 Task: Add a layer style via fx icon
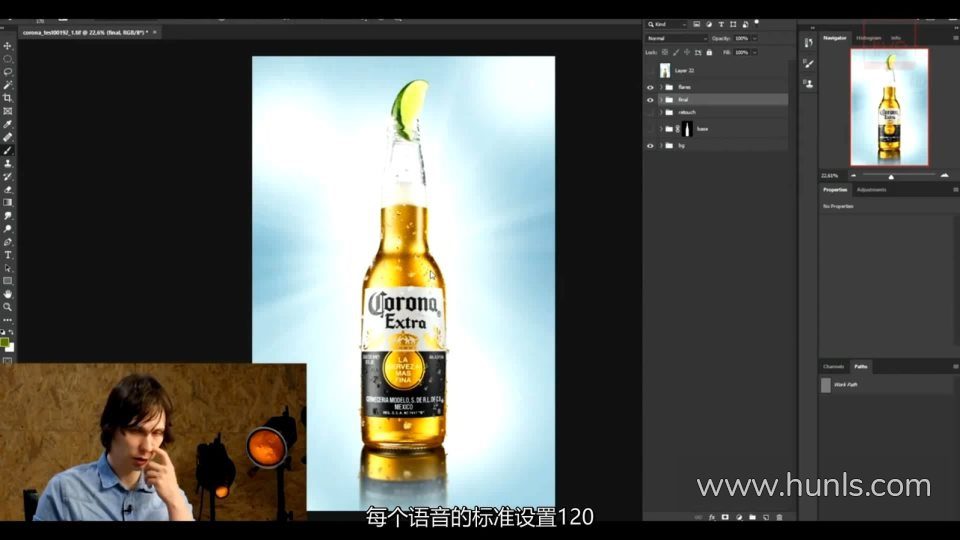[x=711, y=517]
